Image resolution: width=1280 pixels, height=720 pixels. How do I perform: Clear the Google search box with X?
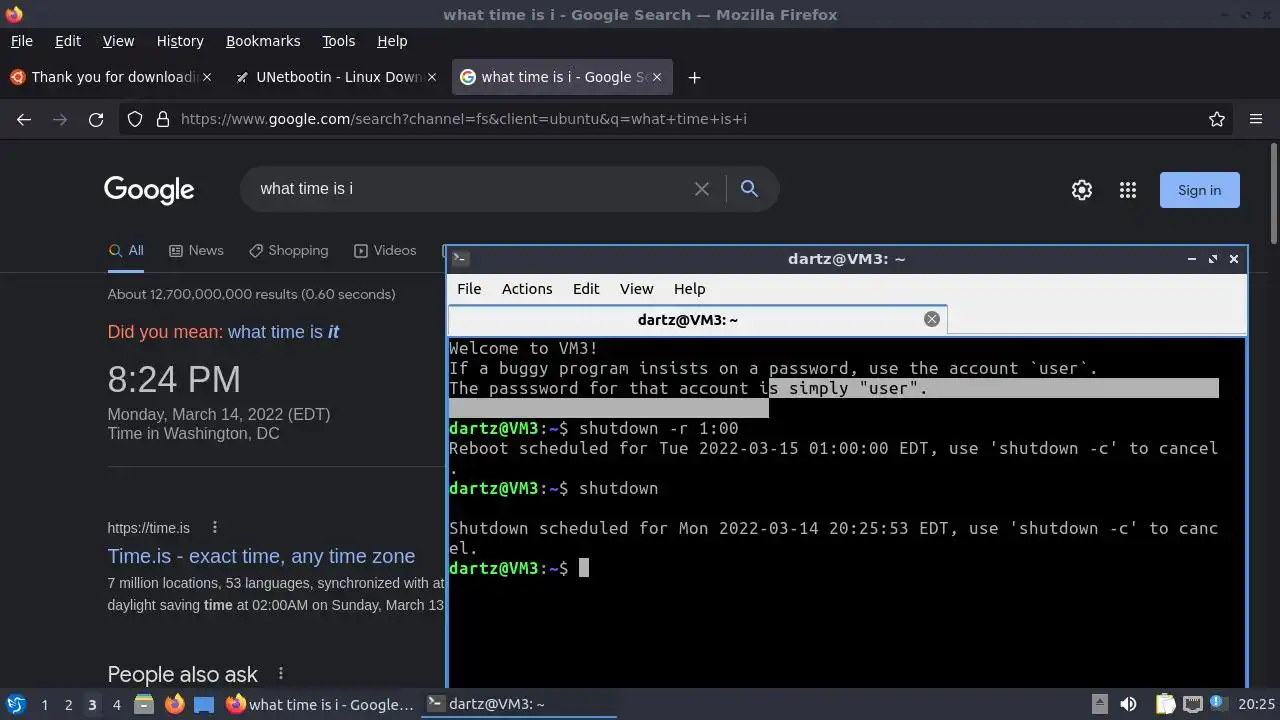[702, 189]
